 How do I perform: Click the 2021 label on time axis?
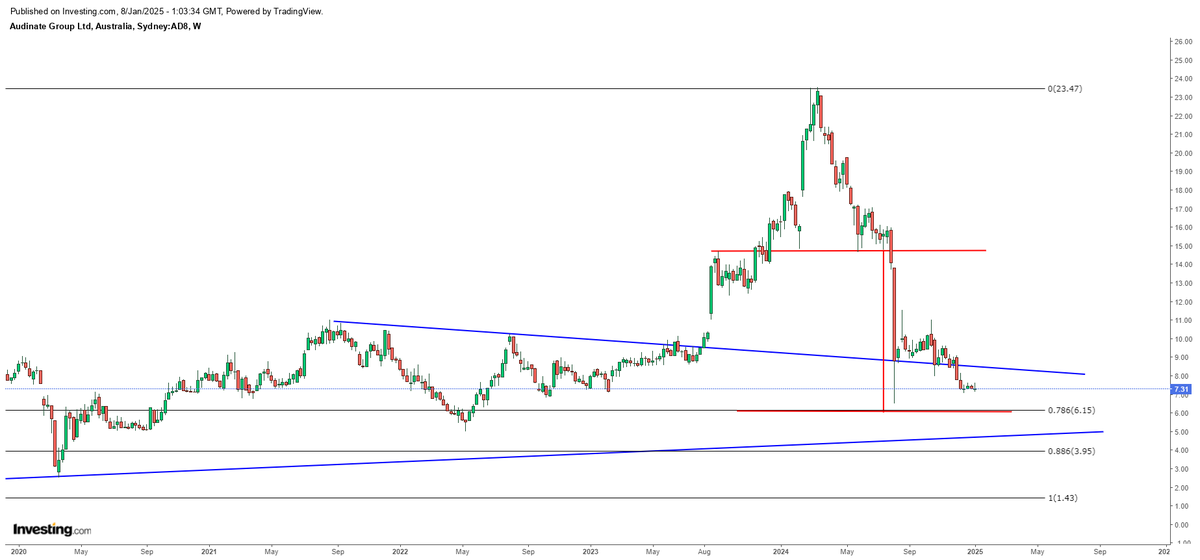209,551
